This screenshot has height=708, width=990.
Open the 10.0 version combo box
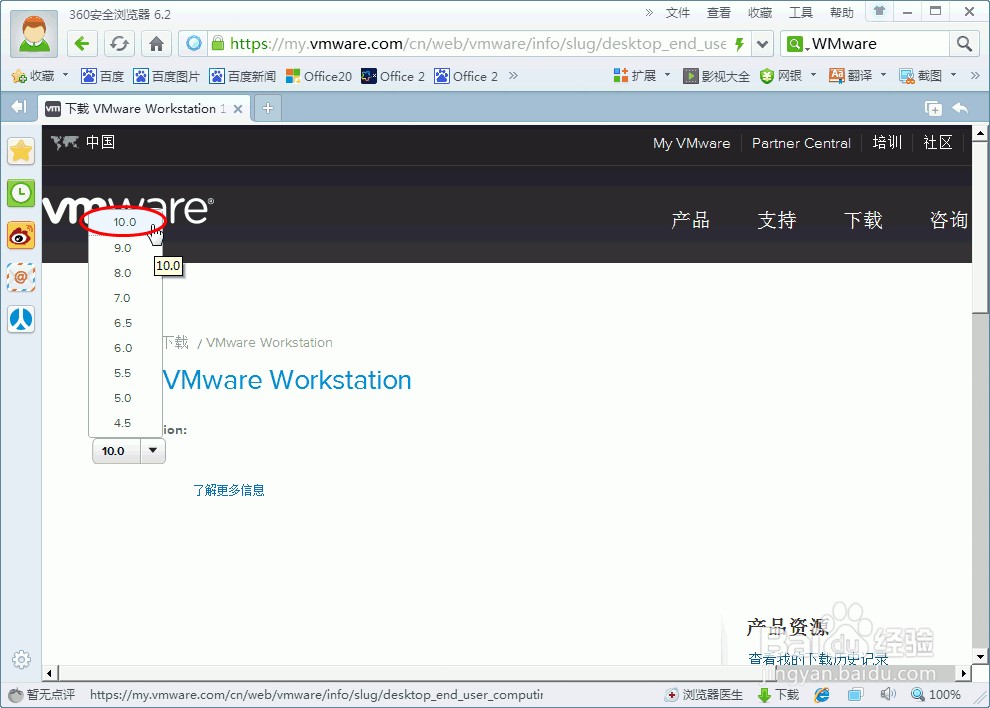tap(128, 451)
